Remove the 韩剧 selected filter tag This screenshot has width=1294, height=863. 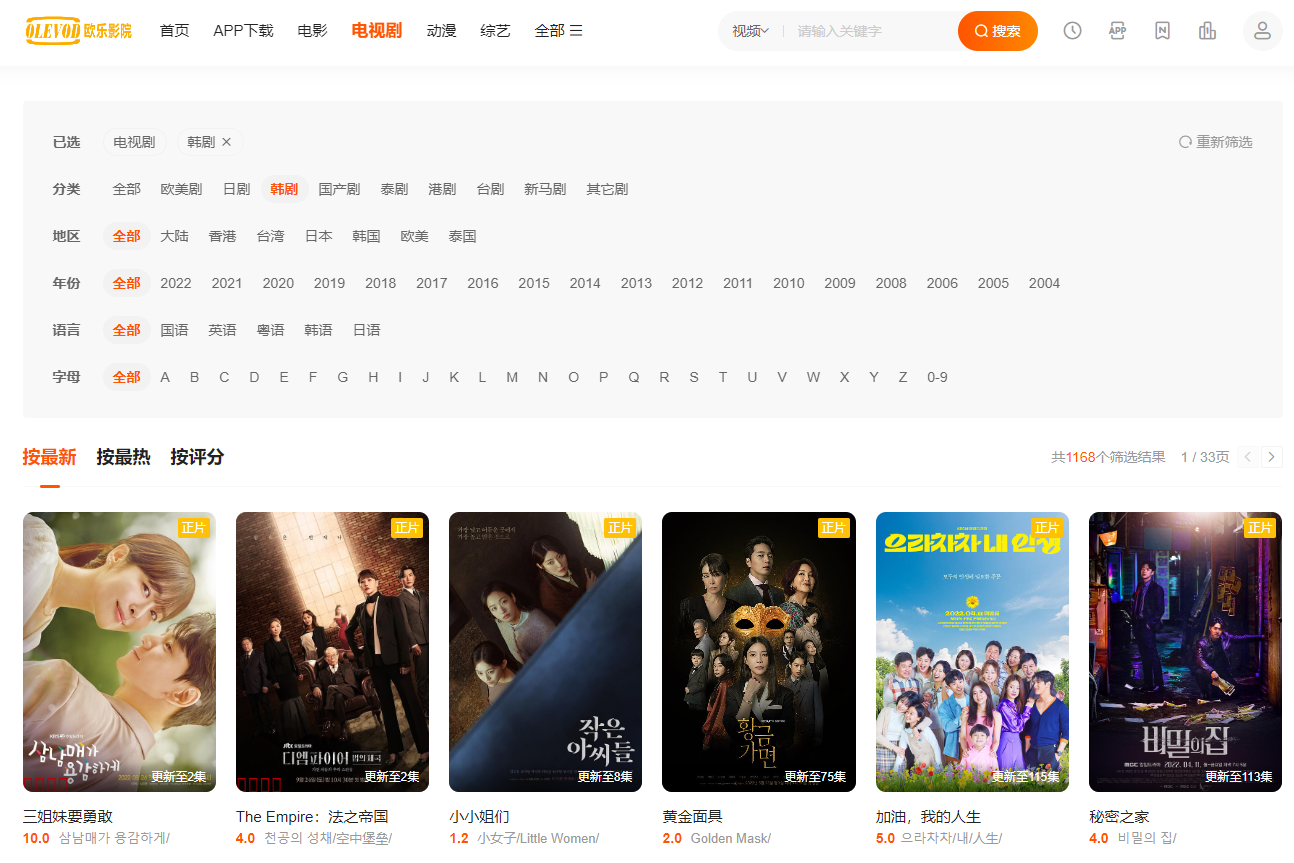pyautogui.click(x=226, y=142)
